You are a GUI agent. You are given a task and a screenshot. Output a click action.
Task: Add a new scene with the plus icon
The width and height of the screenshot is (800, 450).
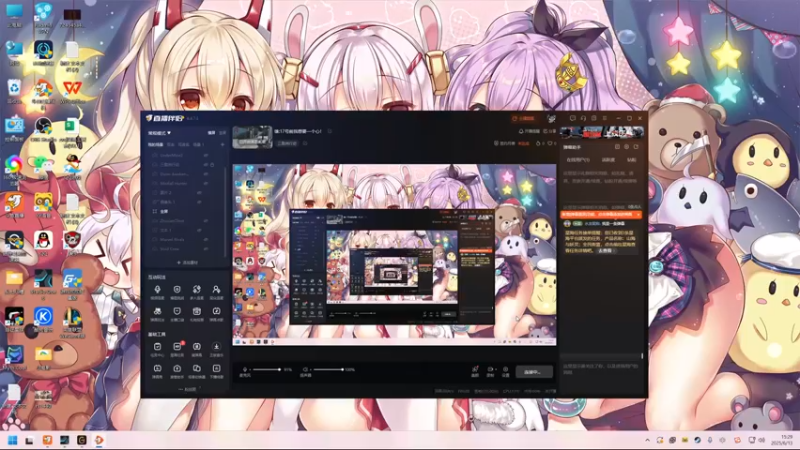point(222,145)
